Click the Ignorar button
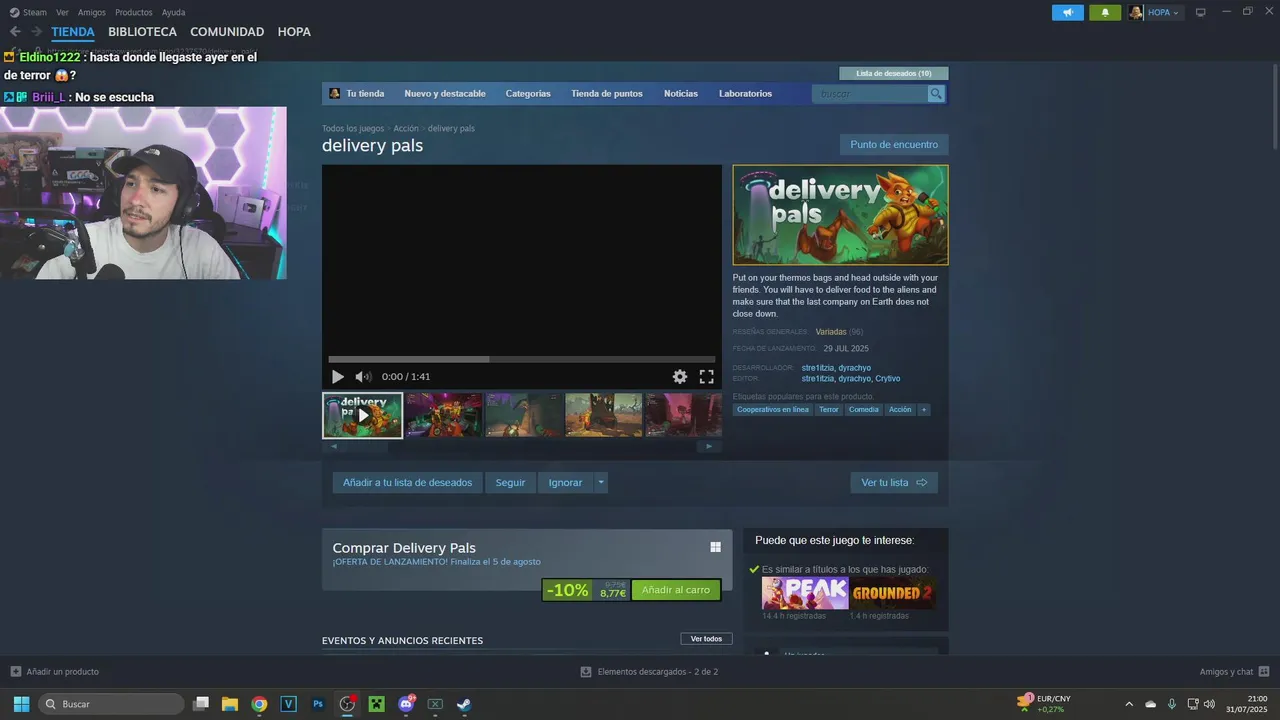 tap(565, 482)
